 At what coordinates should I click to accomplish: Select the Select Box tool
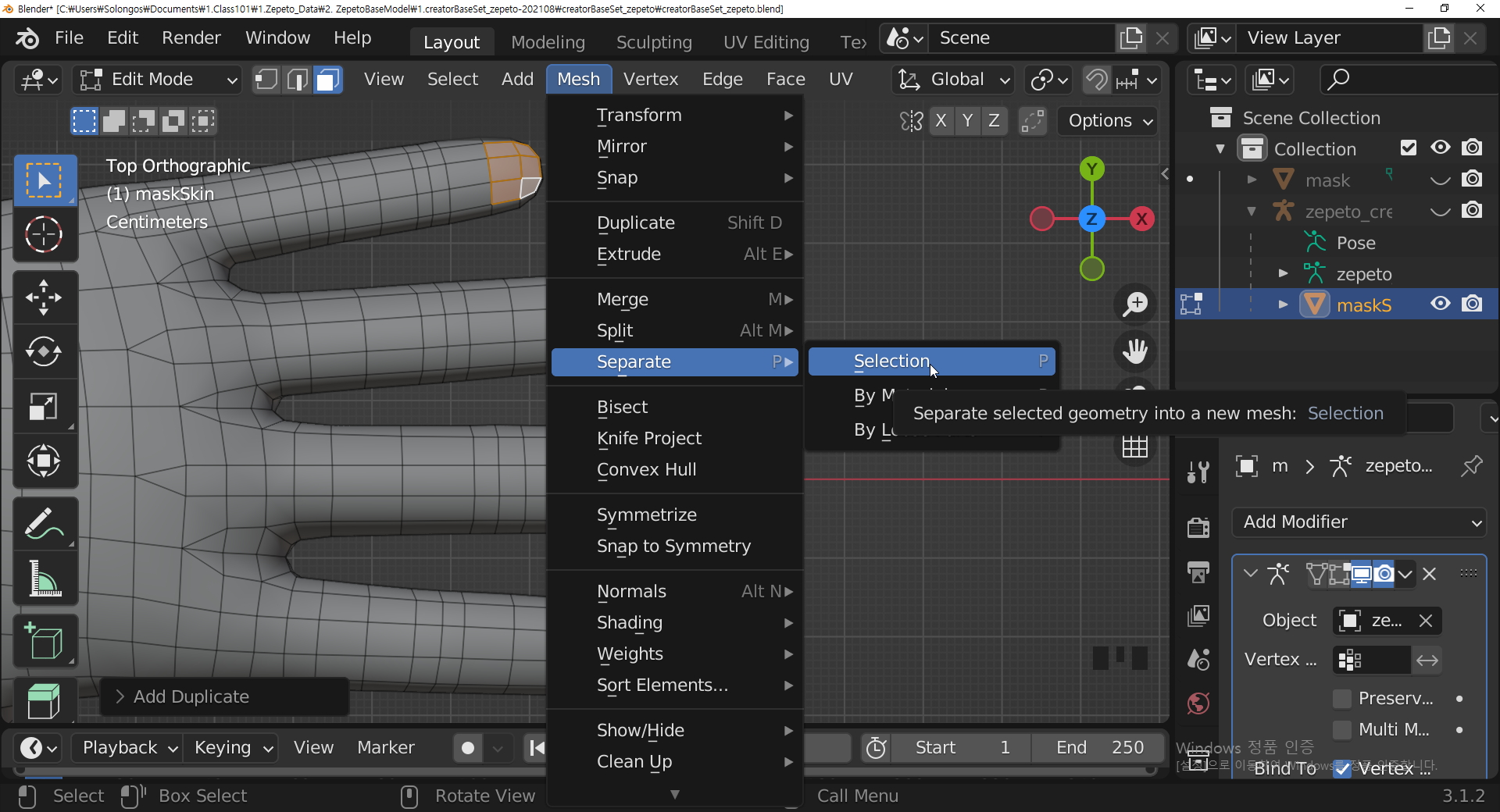(45, 180)
